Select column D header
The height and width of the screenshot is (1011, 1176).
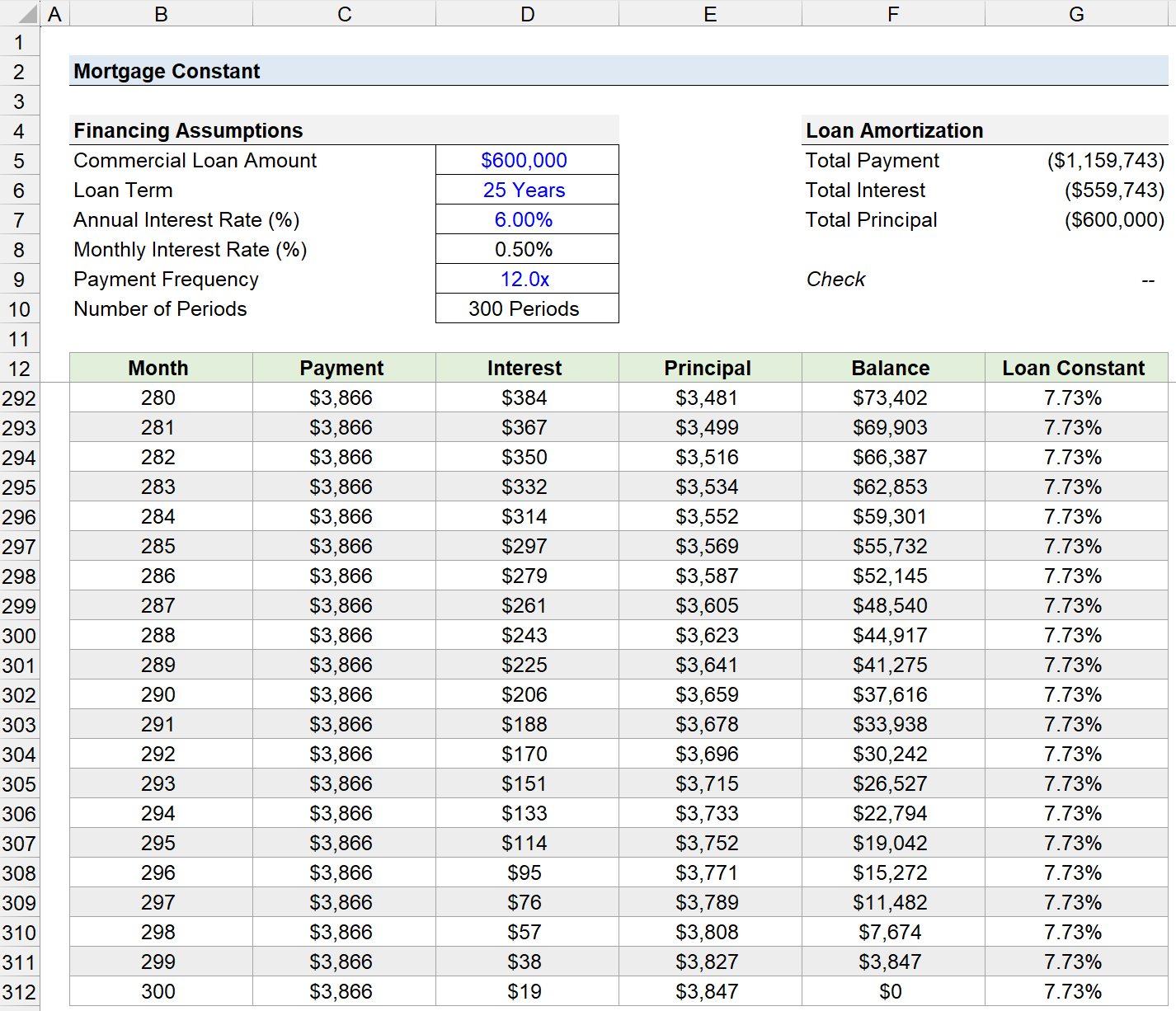click(x=528, y=13)
